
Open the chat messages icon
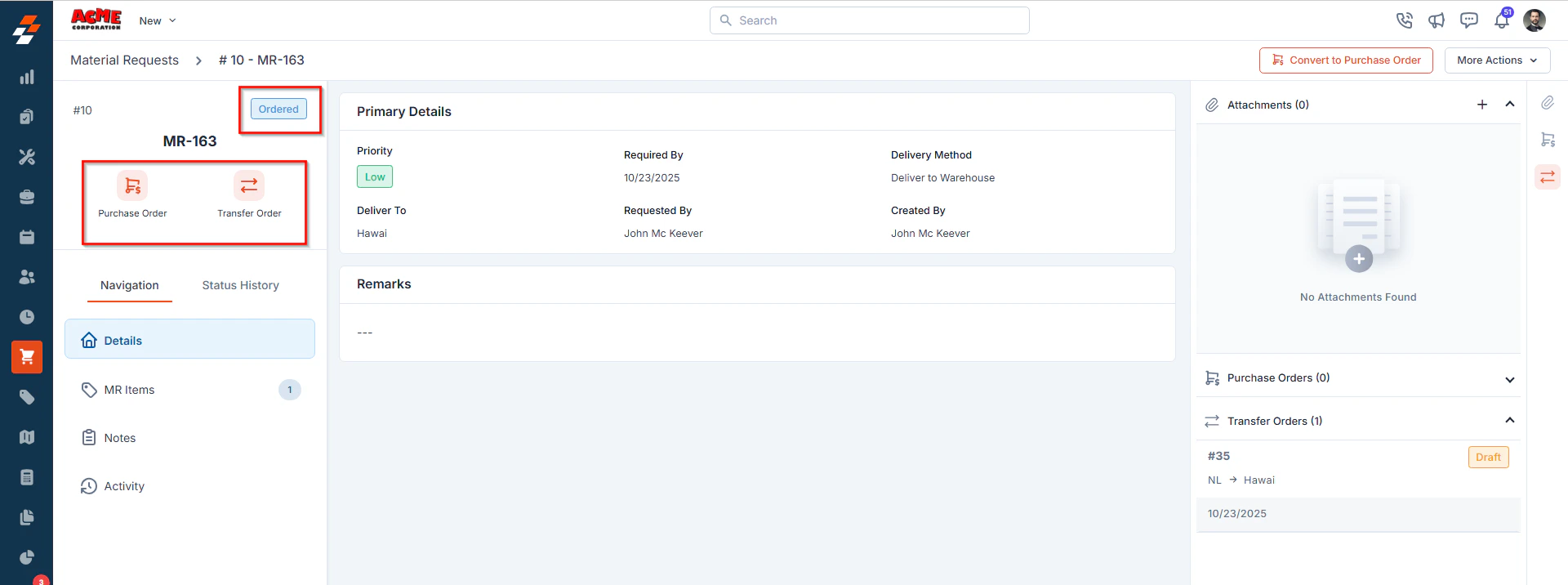(x=1469, y=20)
